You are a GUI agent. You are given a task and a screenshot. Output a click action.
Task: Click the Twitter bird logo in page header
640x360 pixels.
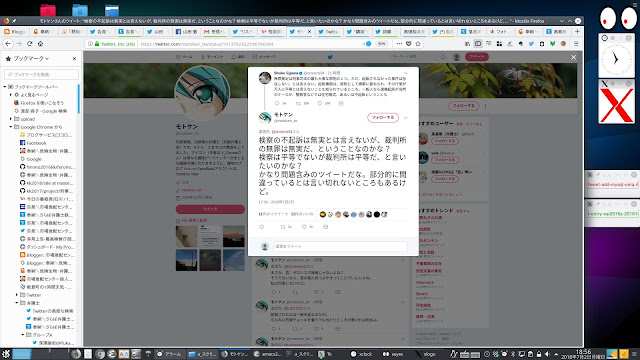pos(330,57)
